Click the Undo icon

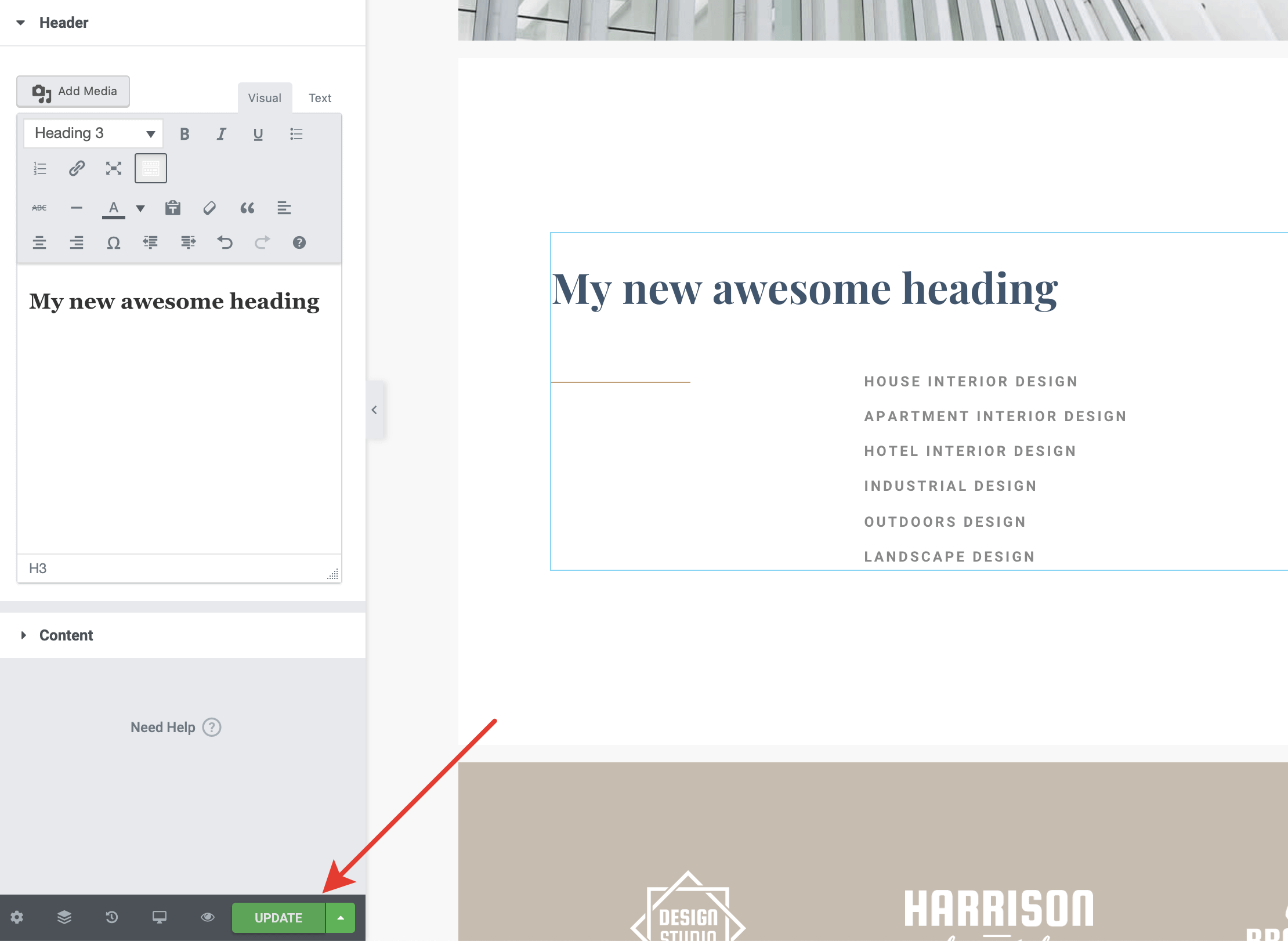225,243
